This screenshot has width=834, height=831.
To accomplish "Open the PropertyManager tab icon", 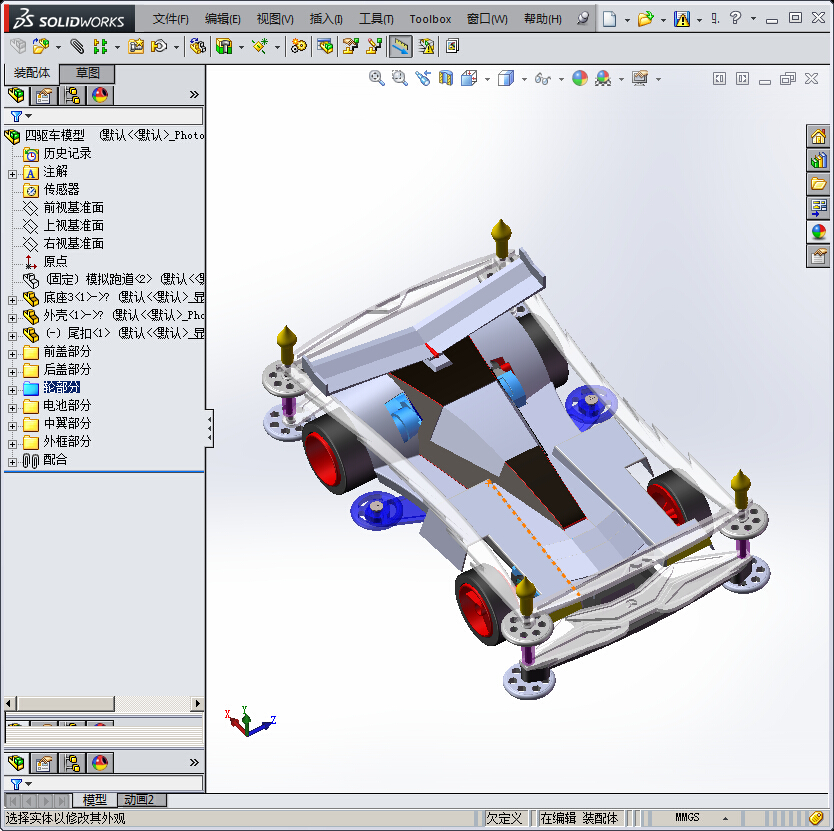I will tap(44, 96).
